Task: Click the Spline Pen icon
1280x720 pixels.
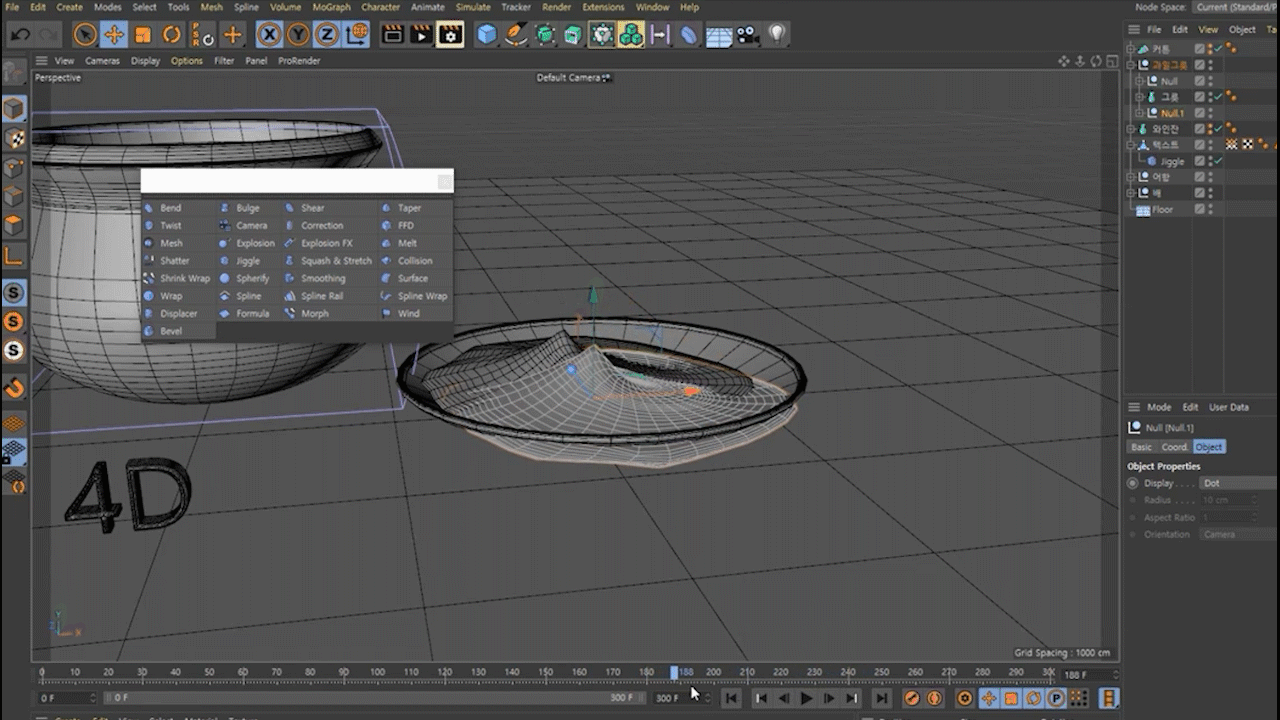Action: [516, 35]
